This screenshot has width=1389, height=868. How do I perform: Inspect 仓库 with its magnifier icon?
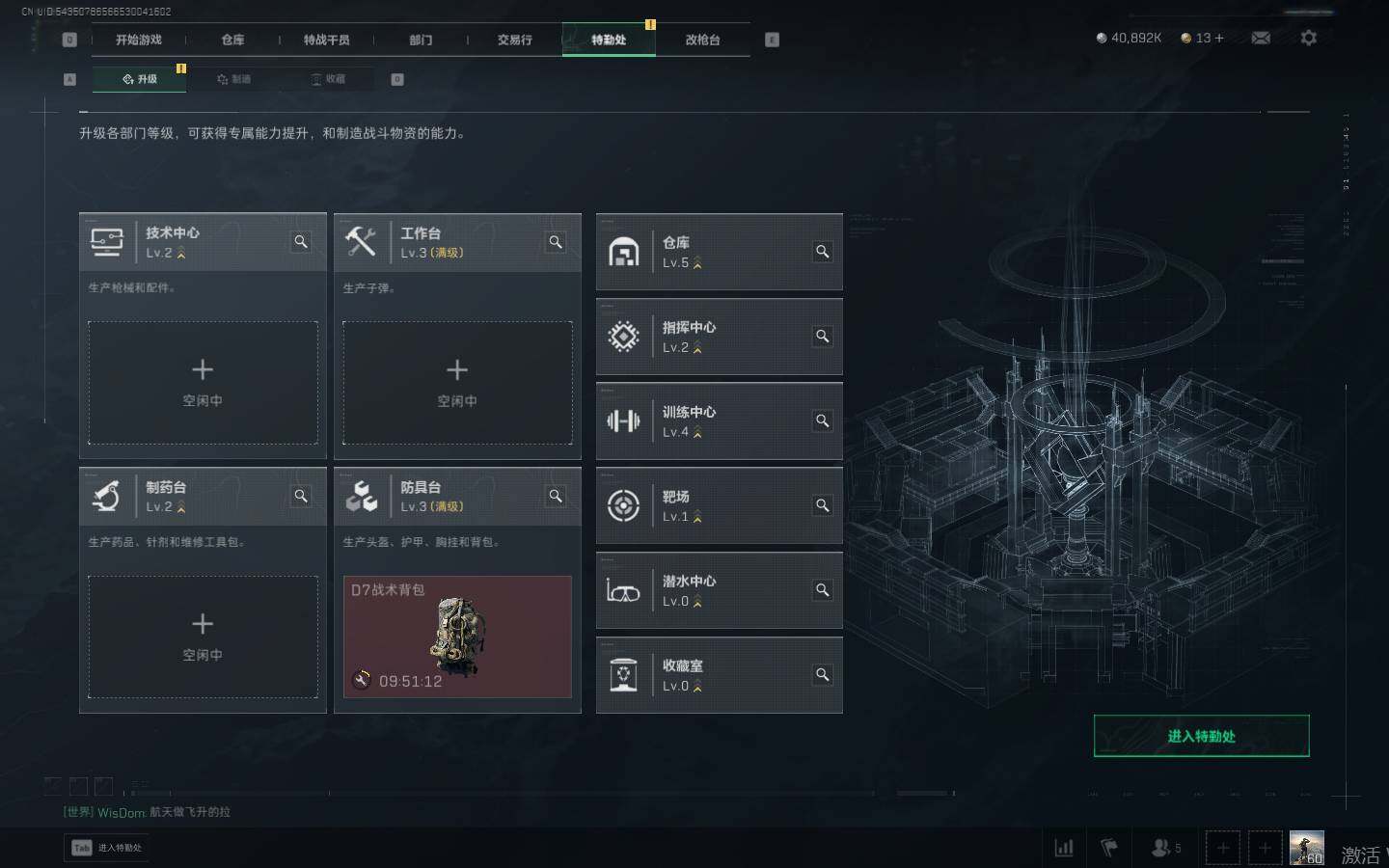click(x=823, y=252)
